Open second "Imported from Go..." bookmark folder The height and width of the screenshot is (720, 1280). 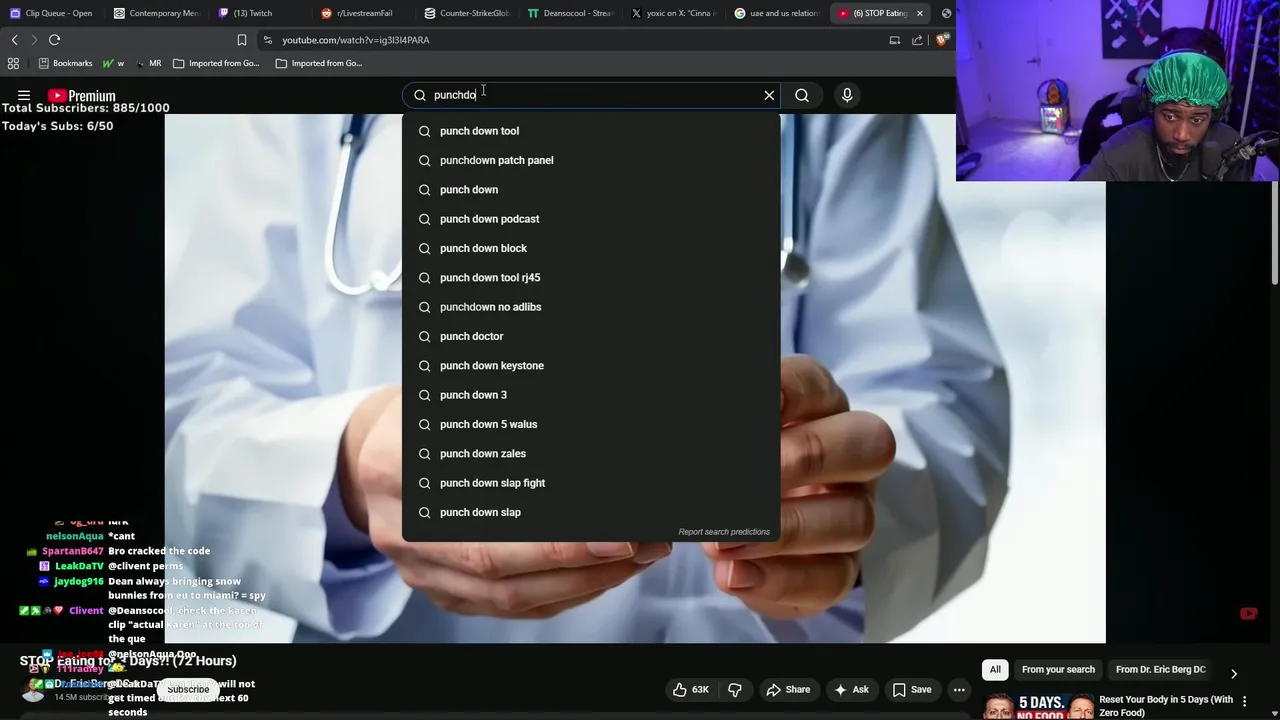tap(319, 63)
